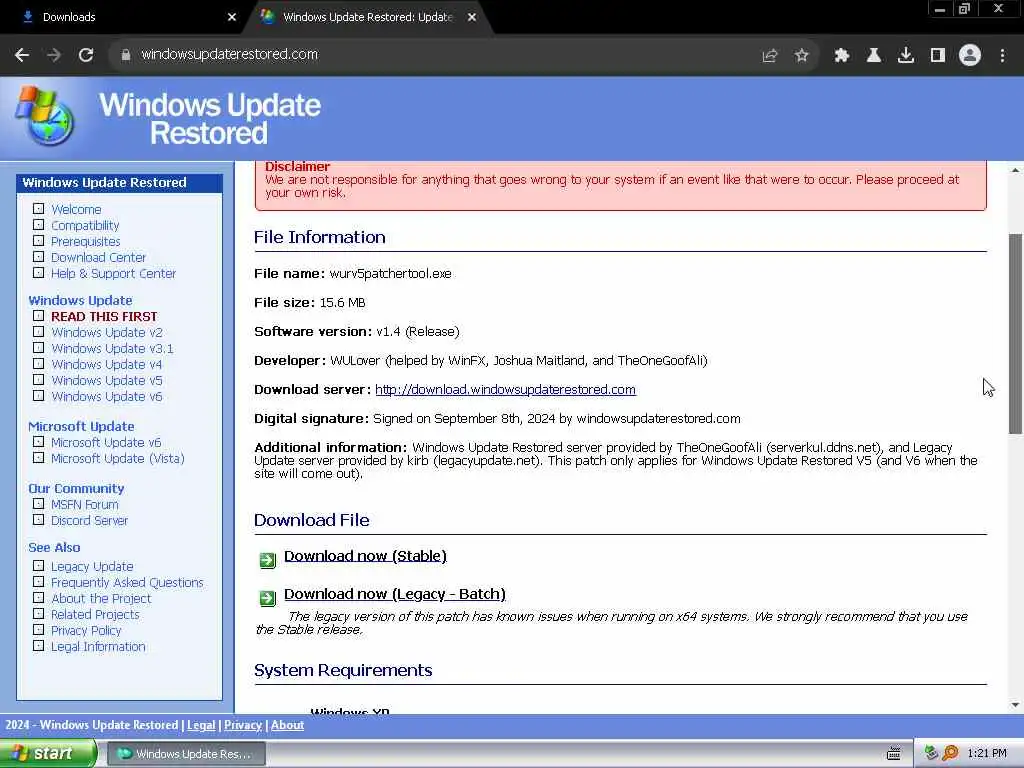
Task: Click bullet icon beside Legacy Update
Action: [39, 566]
